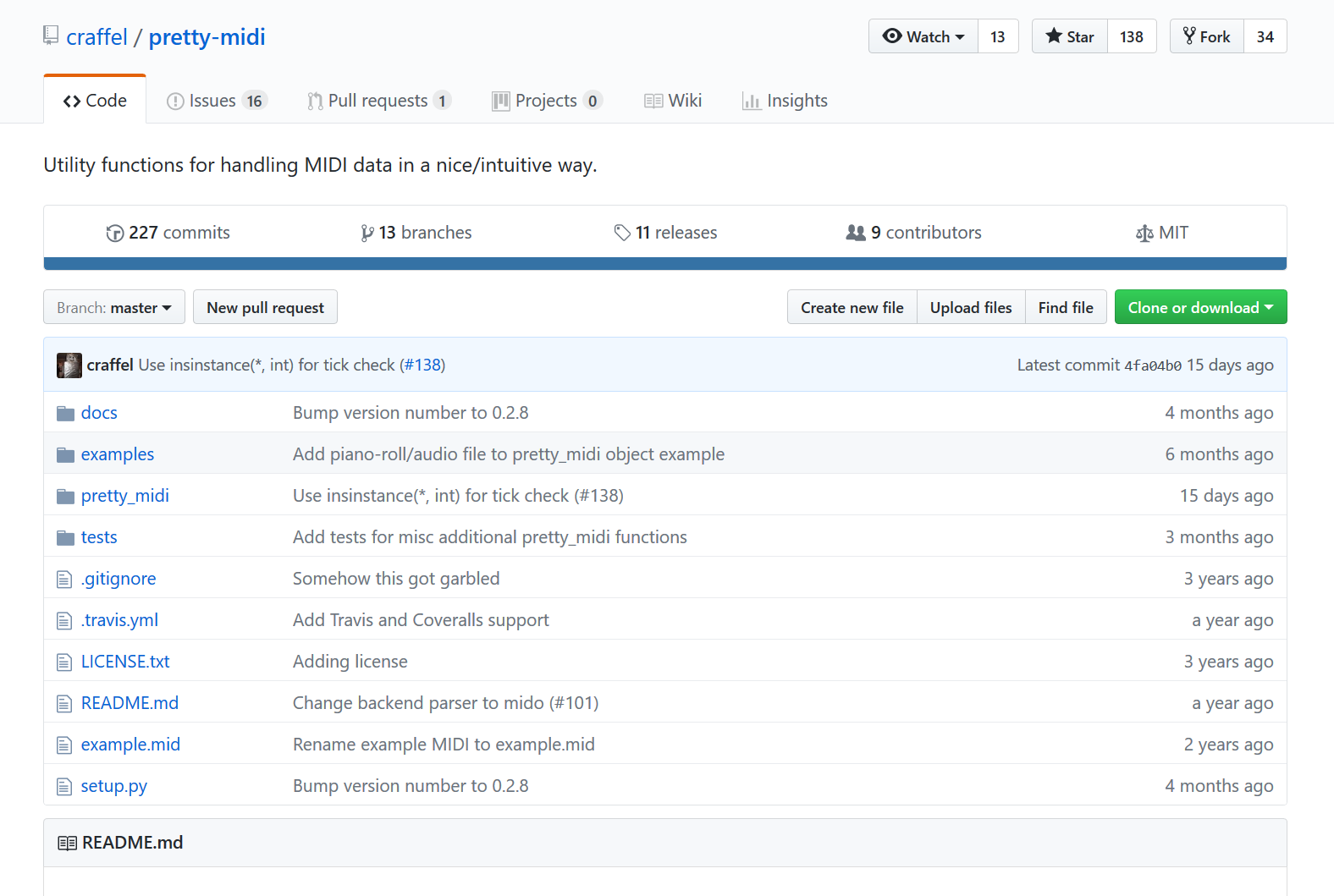Image resolution: width=1334 pixels, height=896 pixels.
Task: Open the setup.py file
Action: (114, 786)
